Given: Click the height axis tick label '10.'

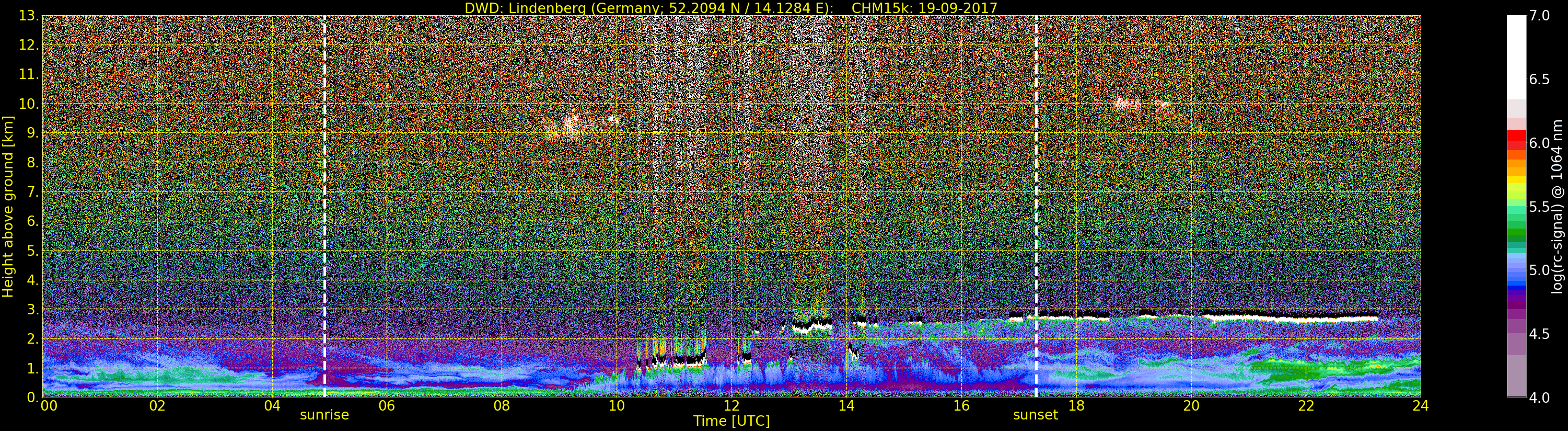Looking at the screenshot, I should coord(29,104).
